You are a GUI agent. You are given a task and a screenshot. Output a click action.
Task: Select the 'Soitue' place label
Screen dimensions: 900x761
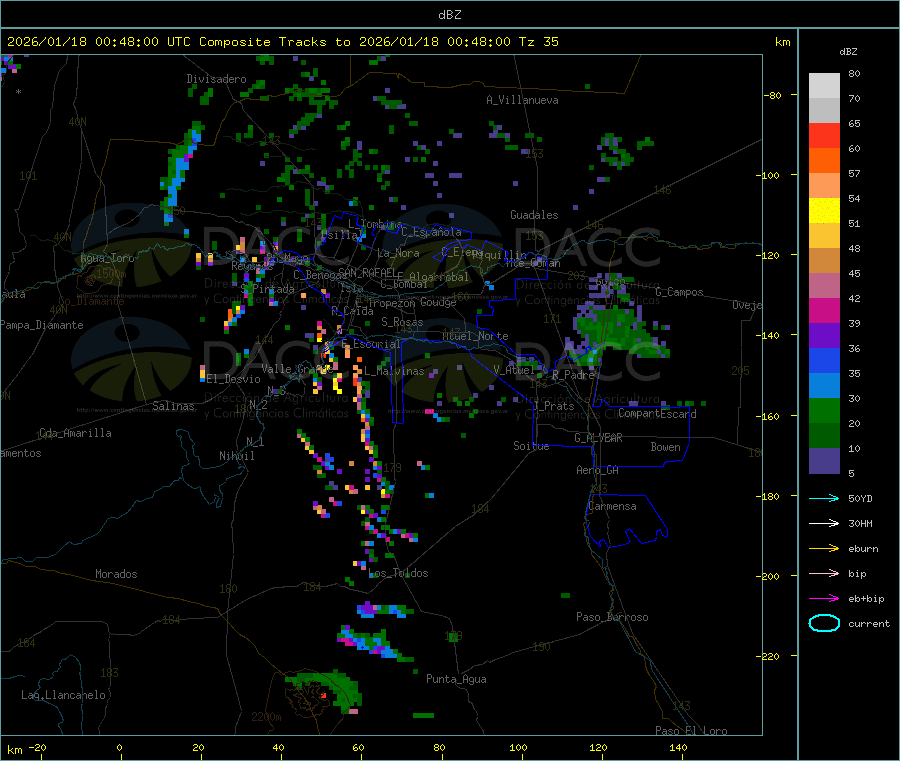(531, 446)
